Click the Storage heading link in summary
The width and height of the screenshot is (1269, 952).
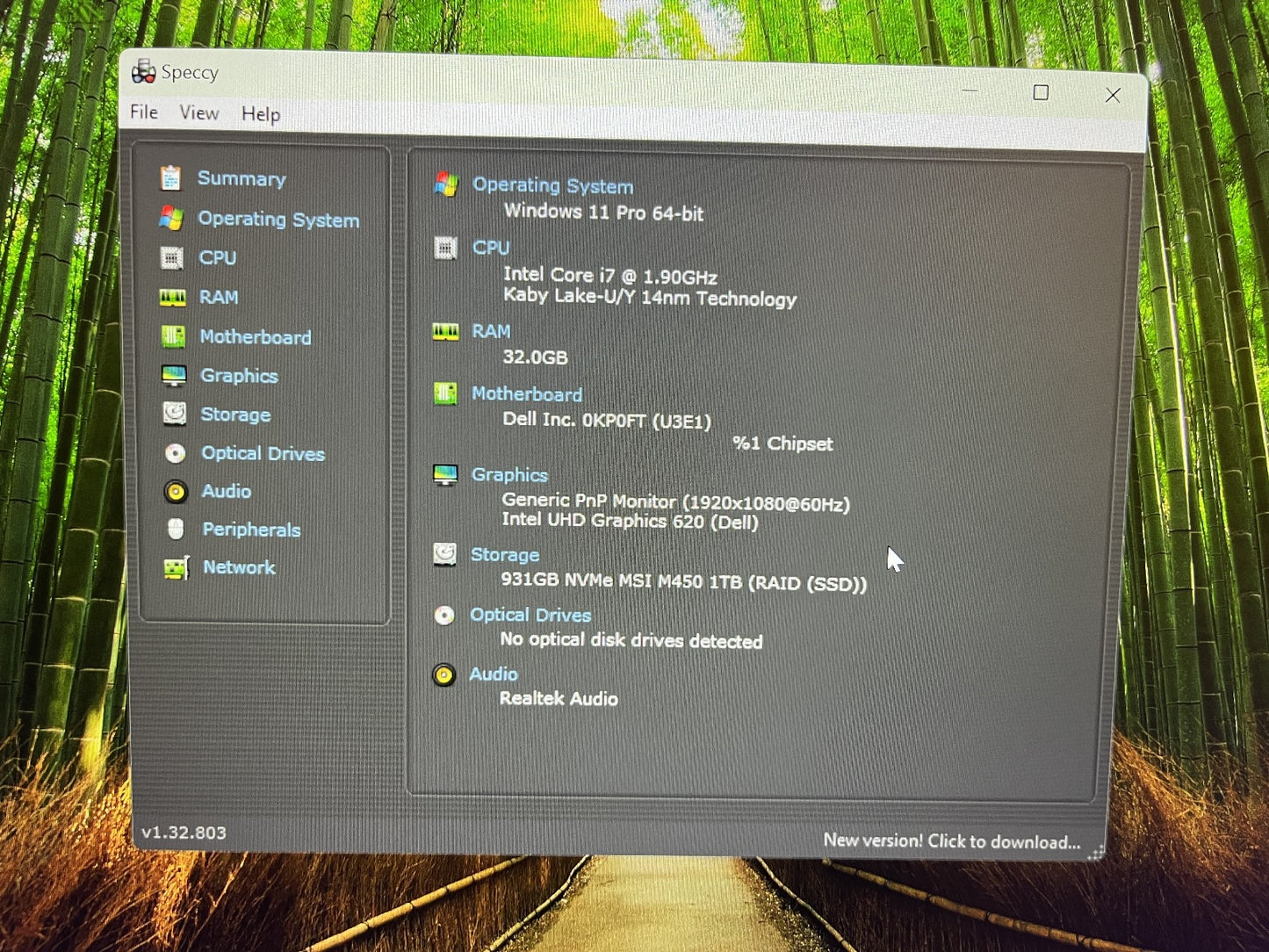[505, 555]
